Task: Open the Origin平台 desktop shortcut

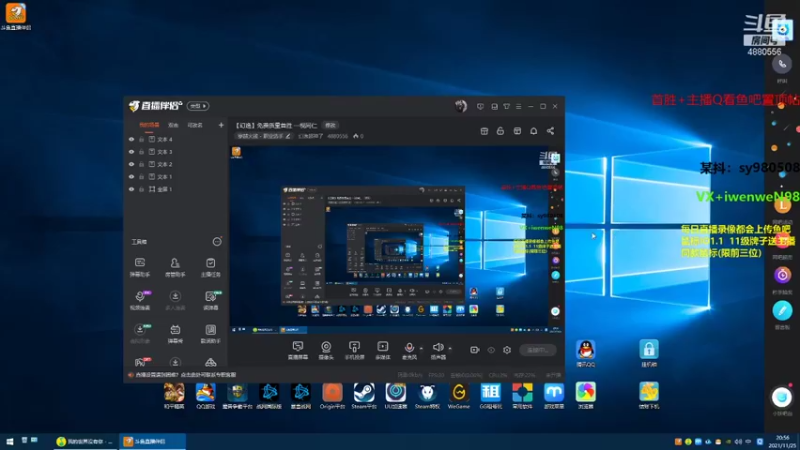Action: [332, 396]
